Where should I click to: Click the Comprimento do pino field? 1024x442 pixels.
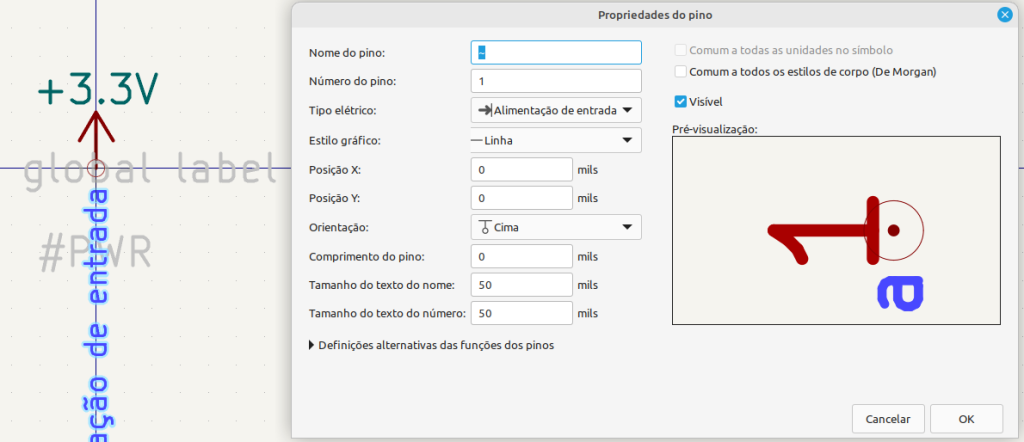[x=522, y=257]
